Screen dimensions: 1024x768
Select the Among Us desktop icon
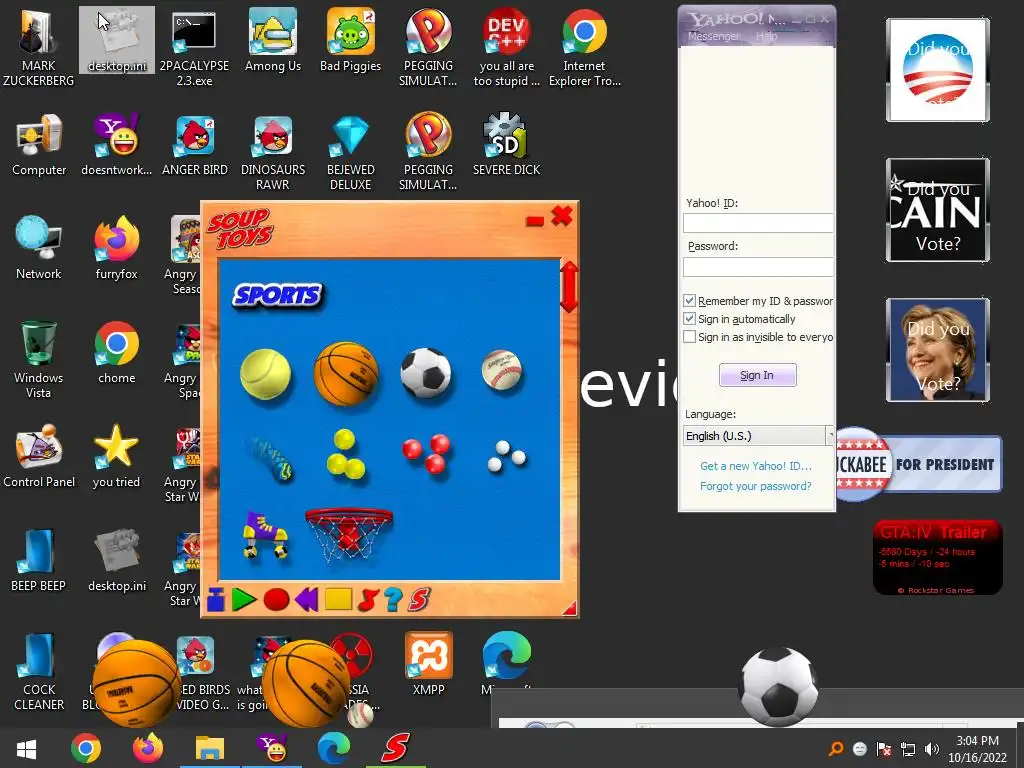point(273,40)
